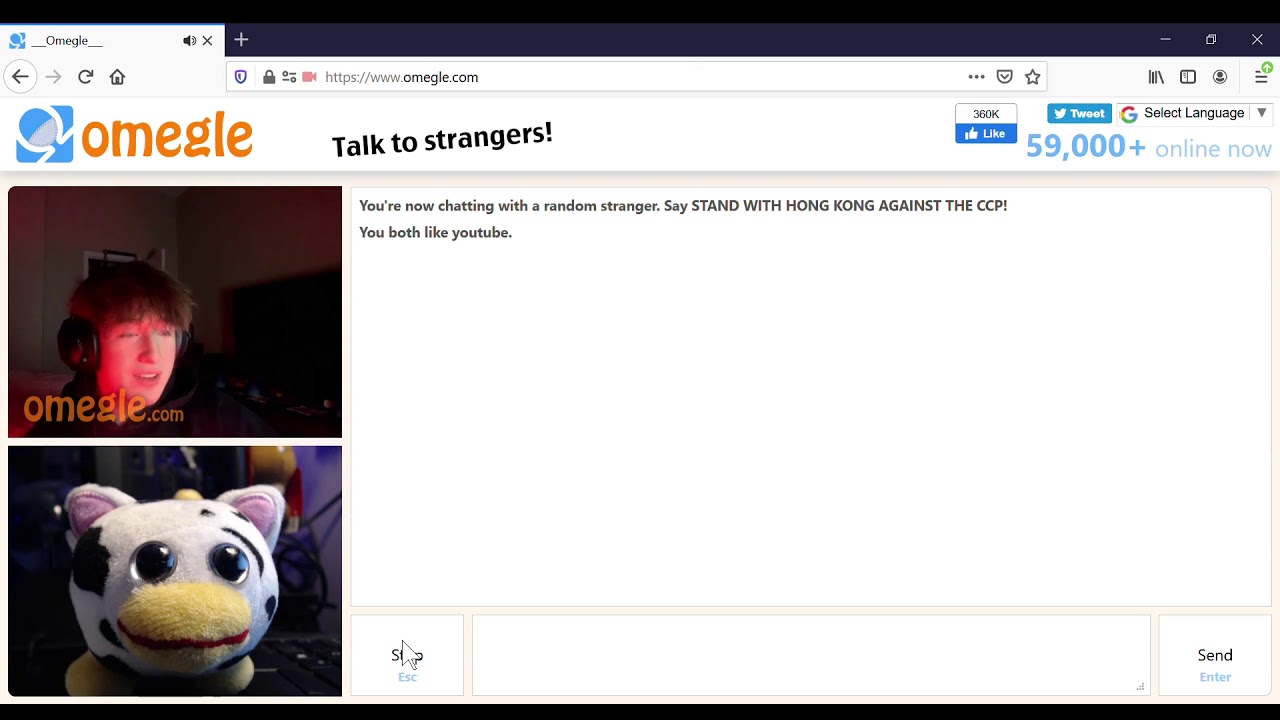
Task: Reload the current page
Action: point(86,77)
